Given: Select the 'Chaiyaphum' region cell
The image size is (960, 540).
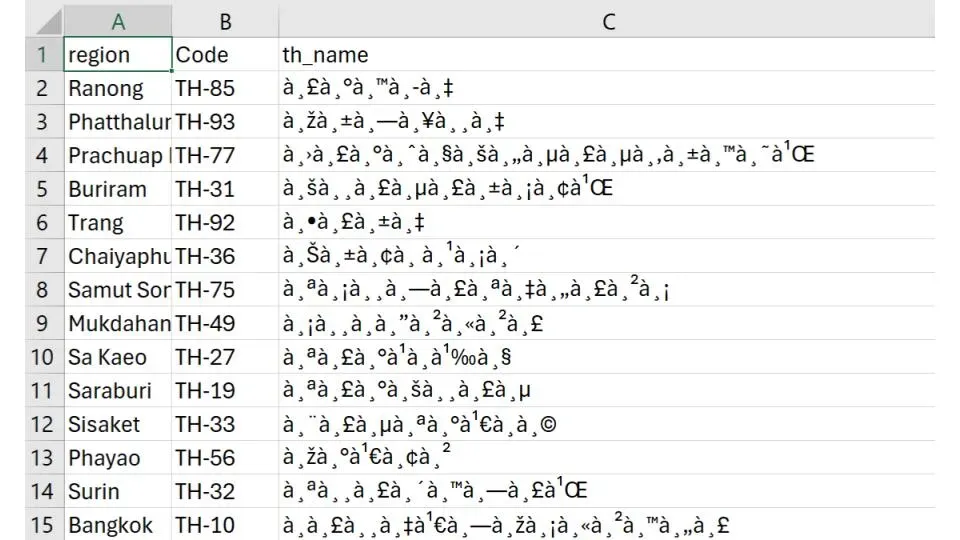Looking at the screenshot, I should click(118, 257).
